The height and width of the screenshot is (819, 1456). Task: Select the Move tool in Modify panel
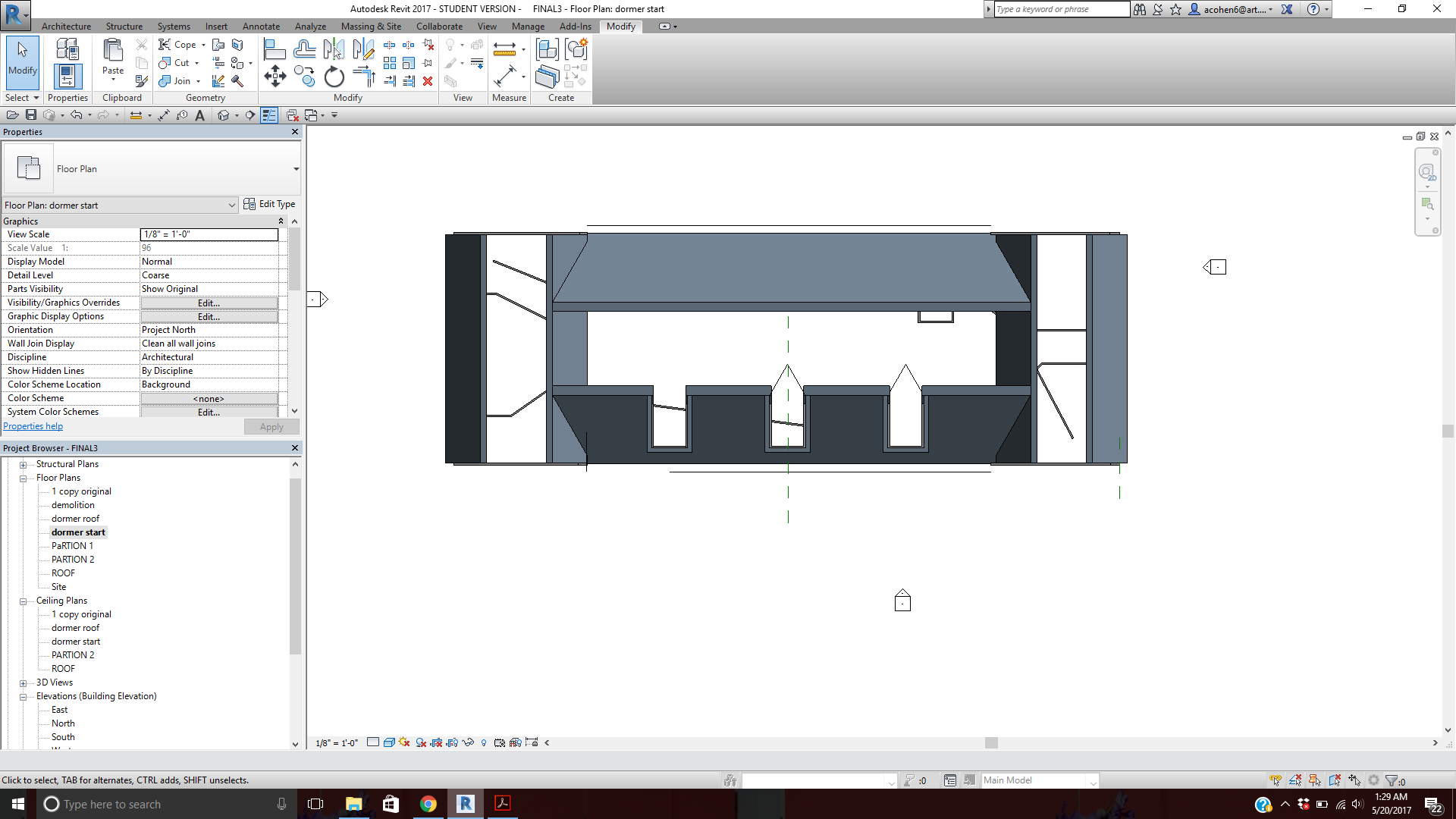pyautogui.click(x=275, y=76)
